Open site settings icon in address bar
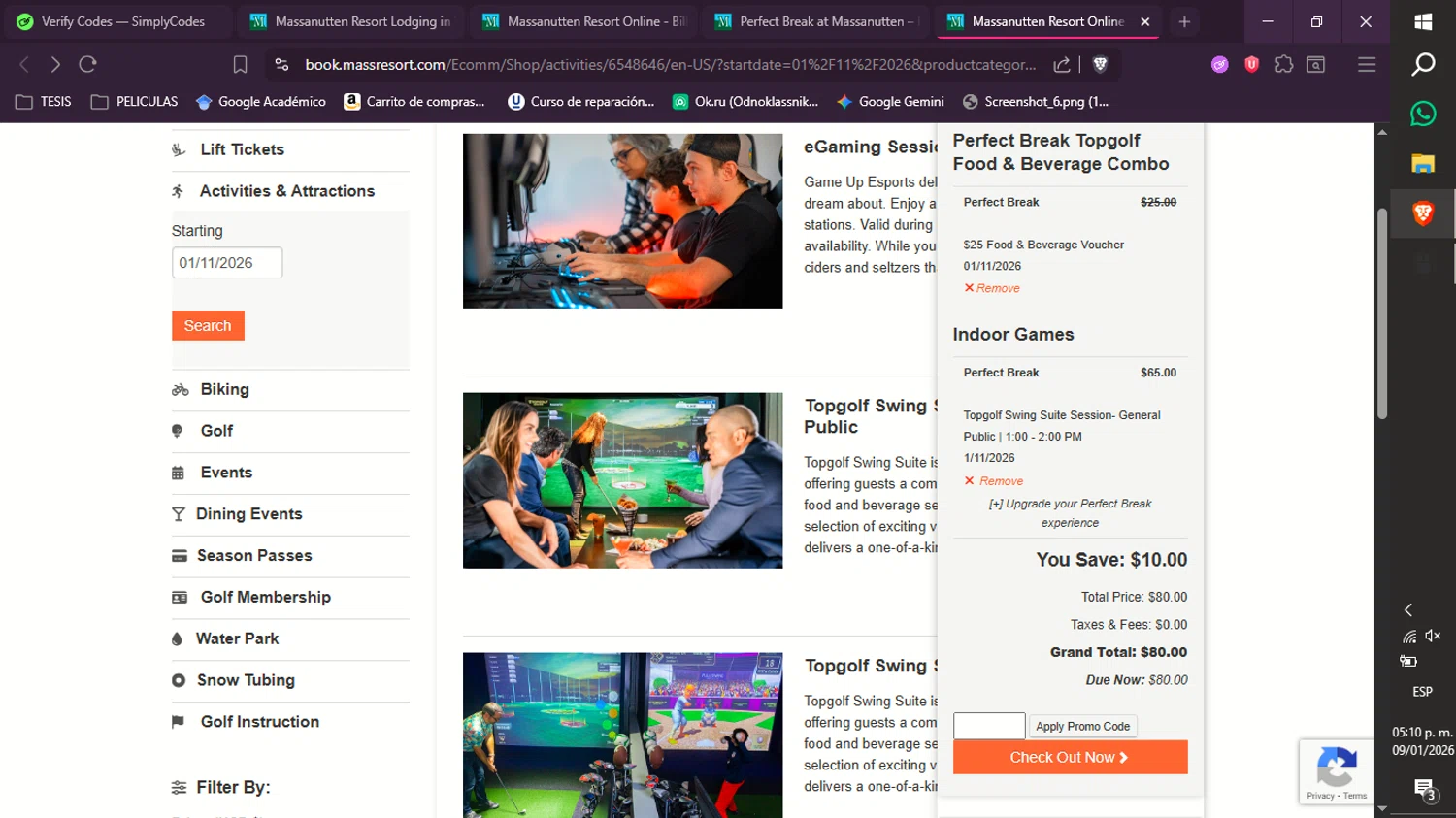 [x=281, y=64]
